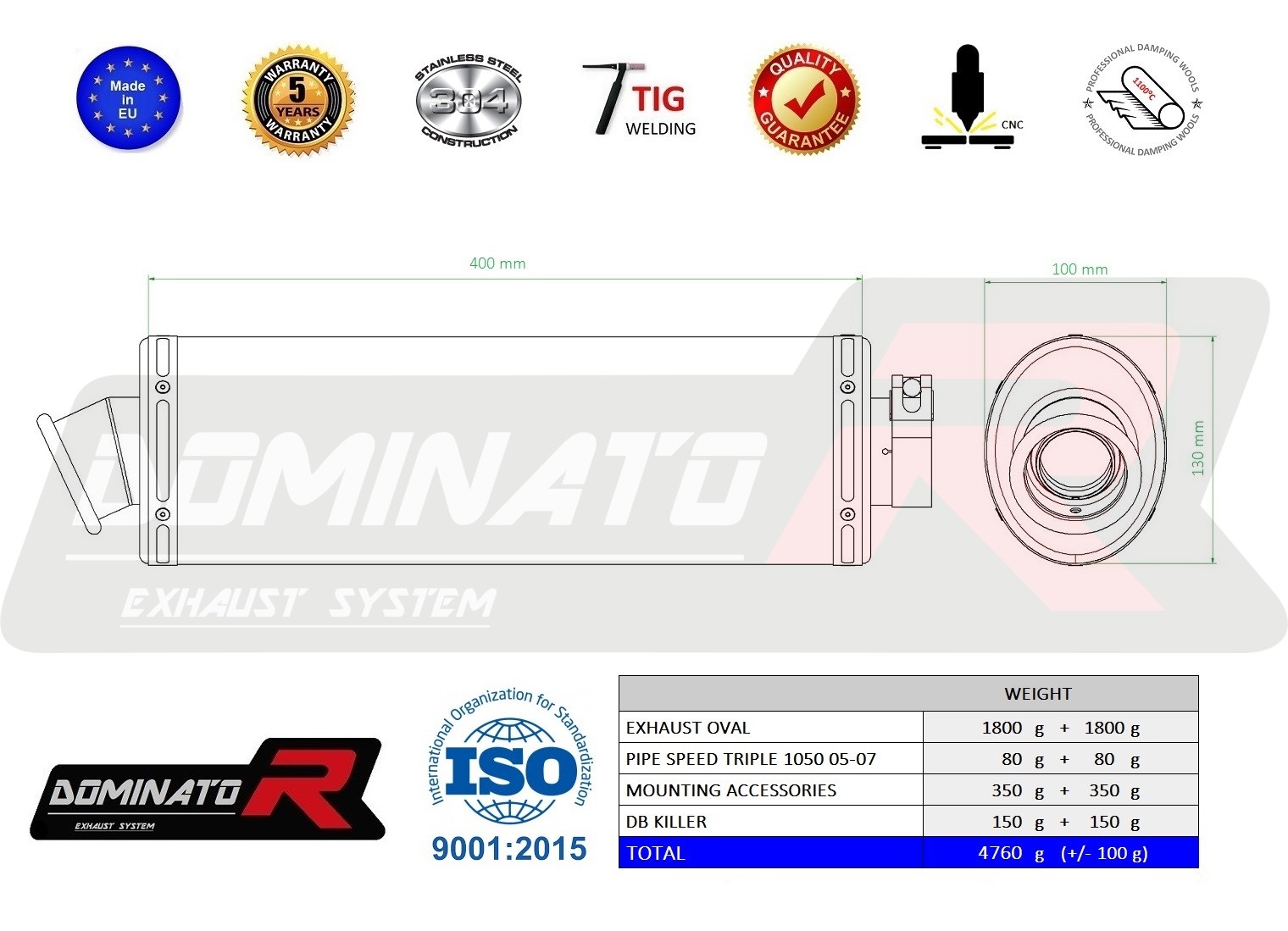This screenshot has height=931, width=1288.
Task: Click the DB KILLER row label
Action: tap(666, 822)
